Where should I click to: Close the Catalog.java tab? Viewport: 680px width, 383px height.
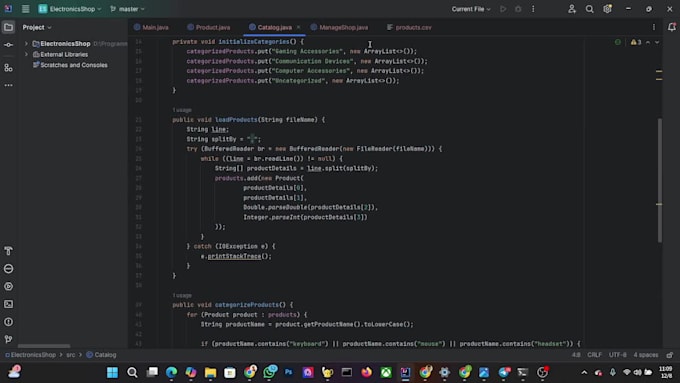coord(298,27)
